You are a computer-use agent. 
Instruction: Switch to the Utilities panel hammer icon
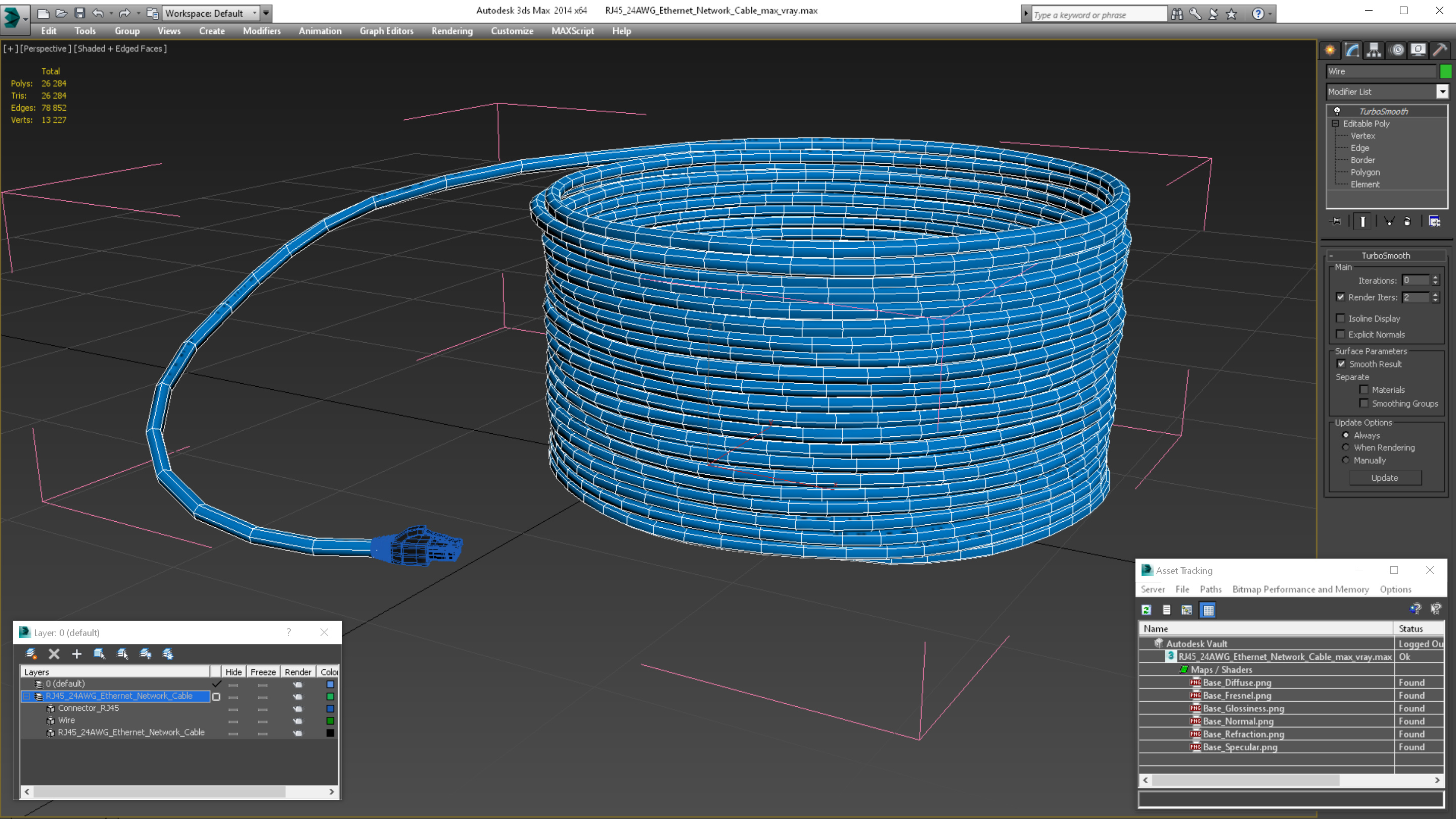click(x=1440, y=51)
